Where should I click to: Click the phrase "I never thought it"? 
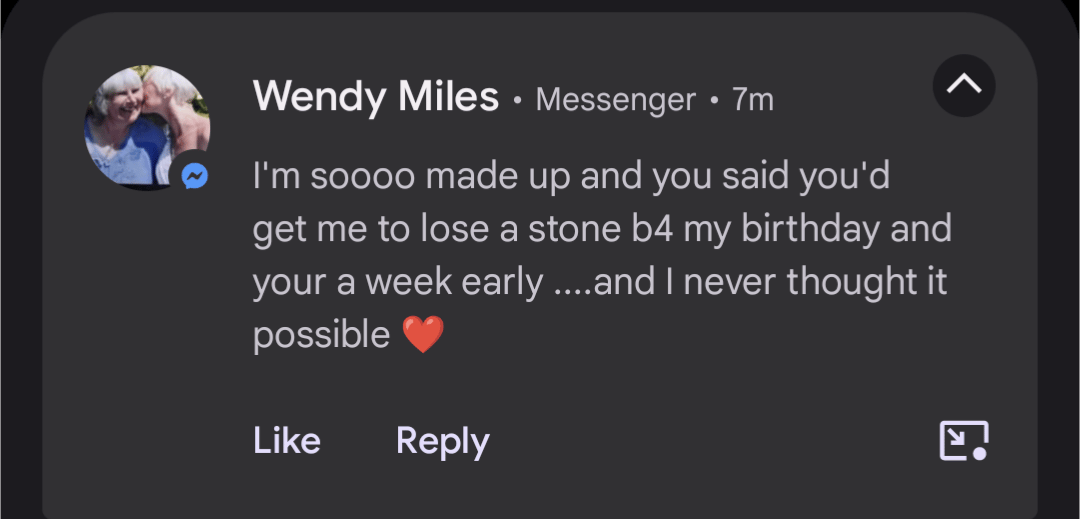point(803,282)
